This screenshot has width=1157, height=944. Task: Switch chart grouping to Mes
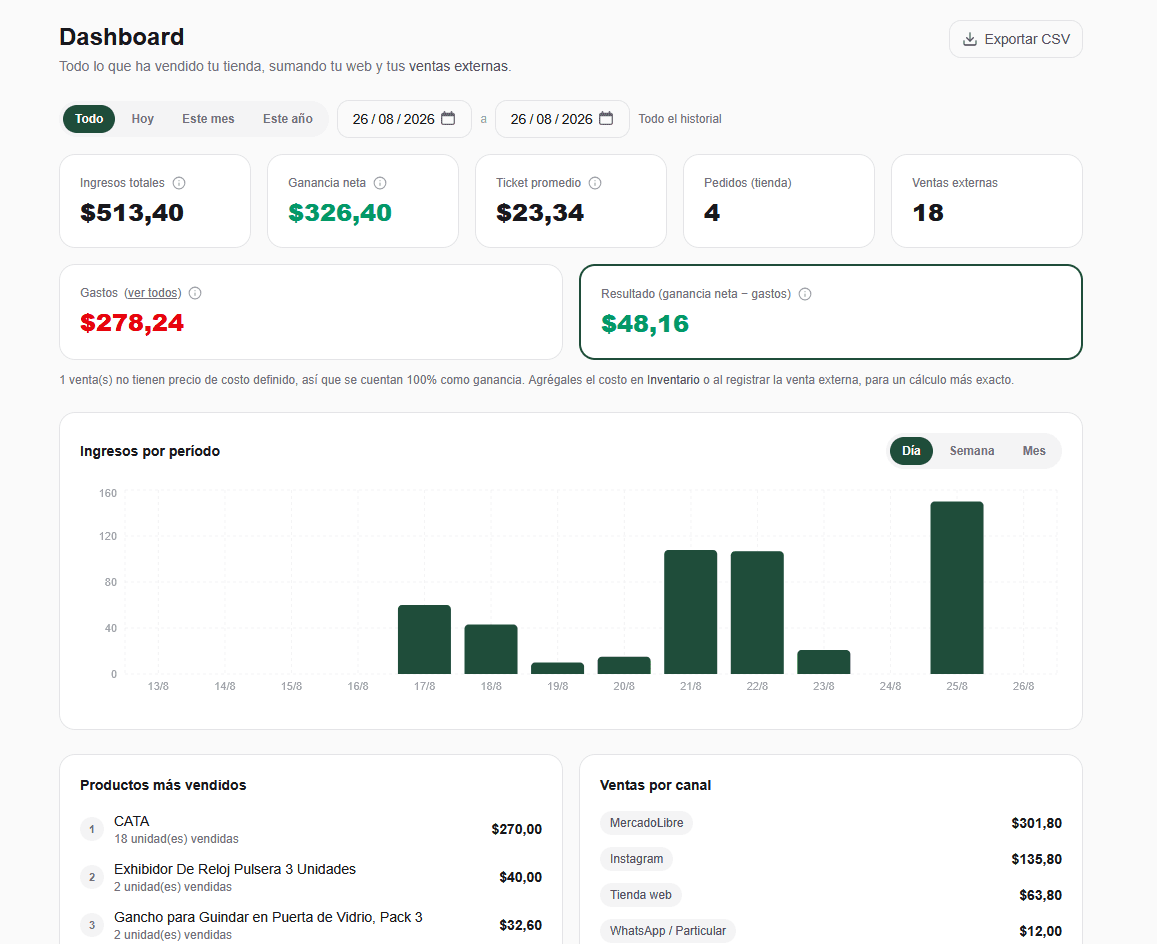click(1034, 451)
